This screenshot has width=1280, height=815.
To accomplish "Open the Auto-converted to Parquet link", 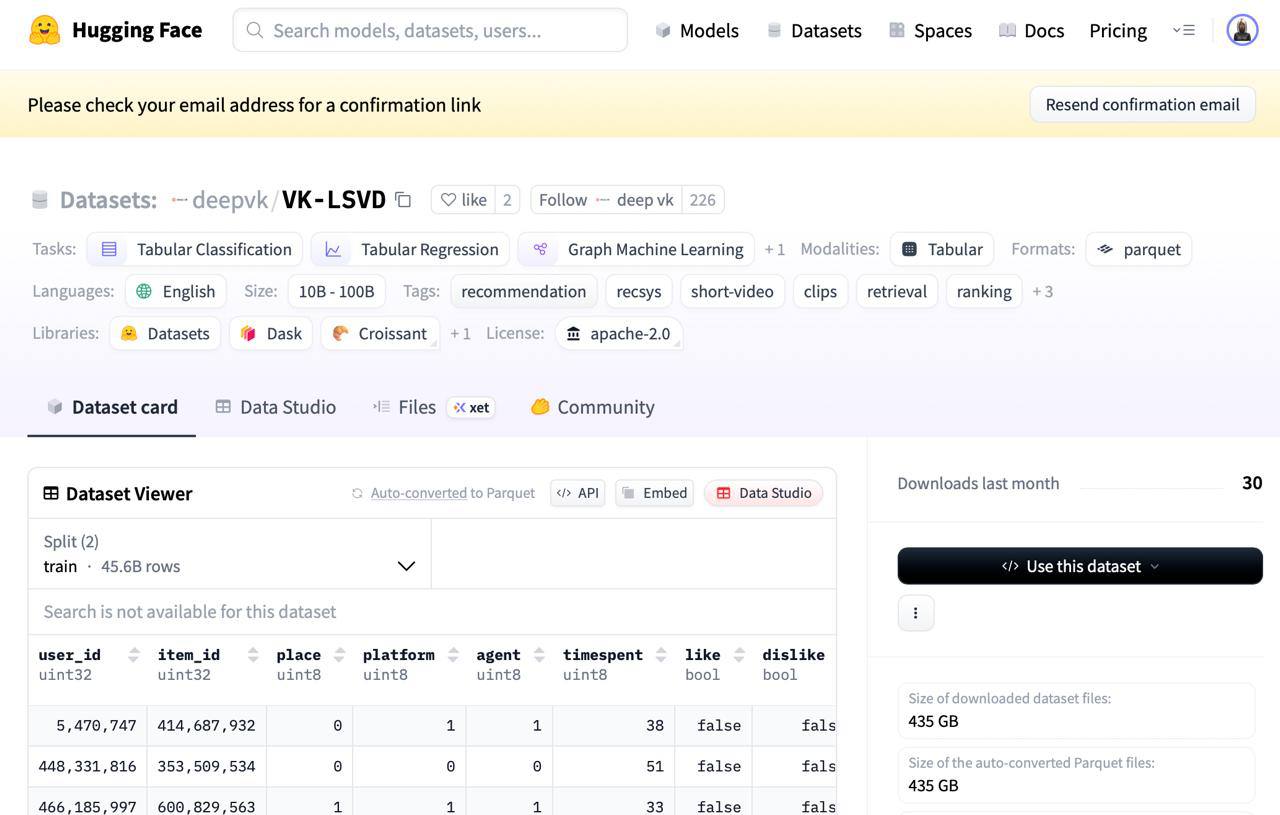I will [418, 493].
